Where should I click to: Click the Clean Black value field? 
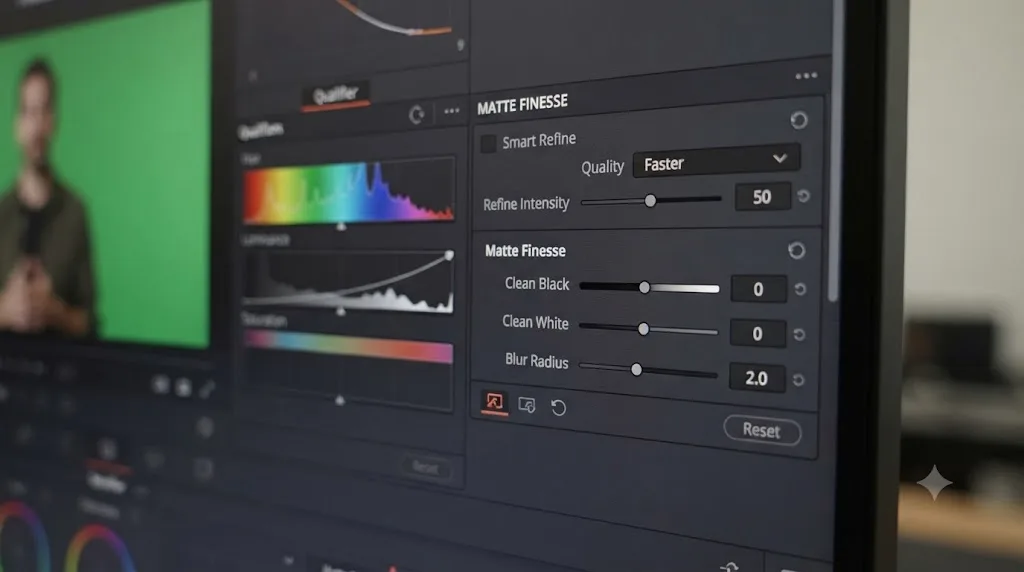click(x=758, y=289)
